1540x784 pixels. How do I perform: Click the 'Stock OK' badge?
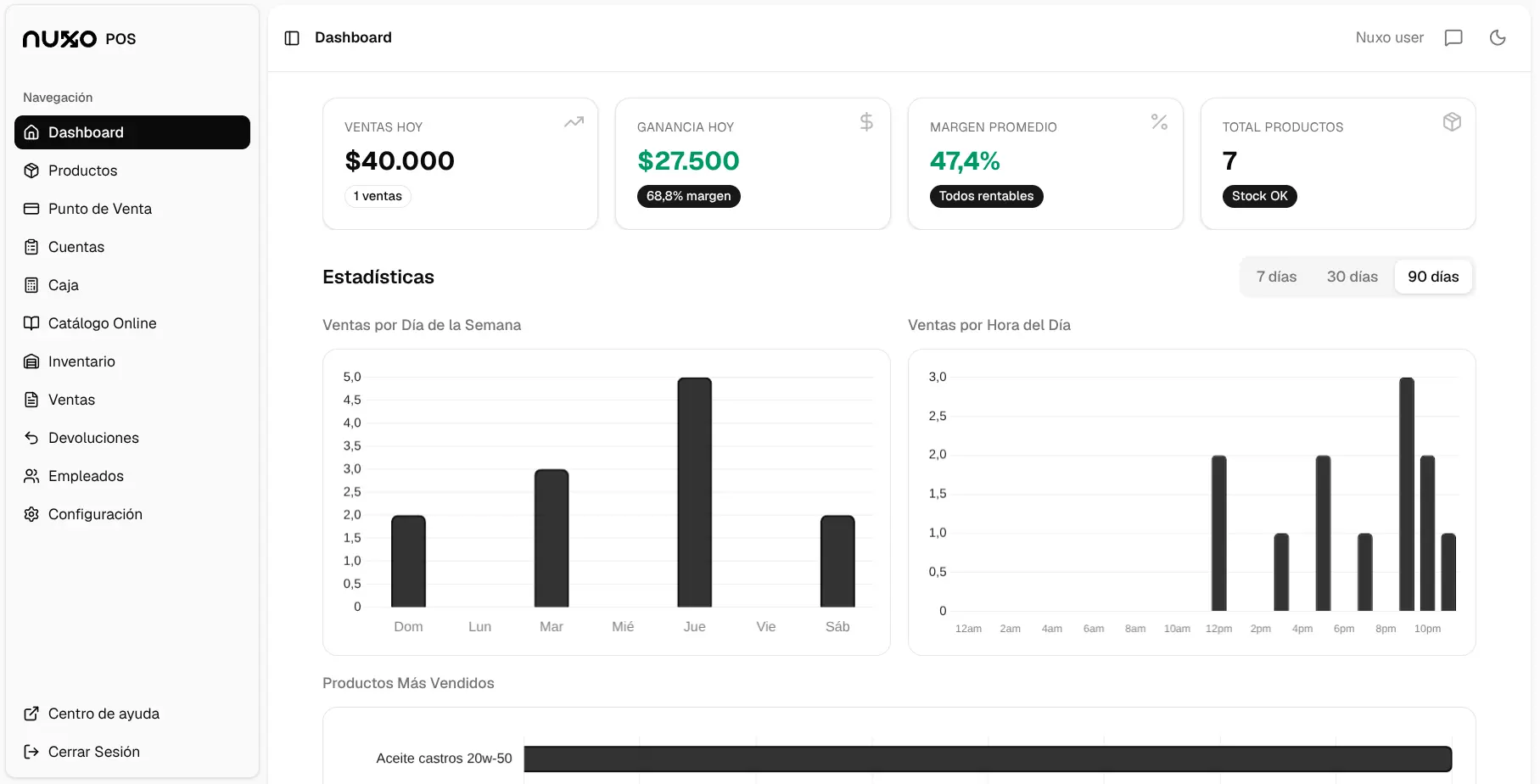tap(1259, 196)
